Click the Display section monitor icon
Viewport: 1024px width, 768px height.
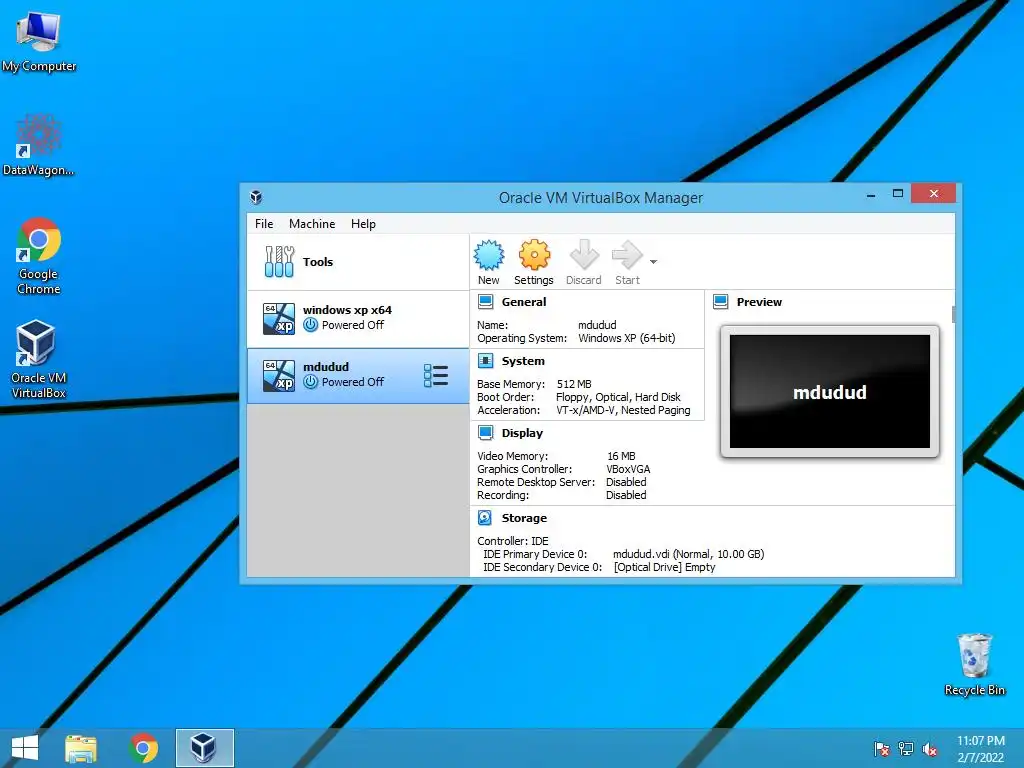click(485, 432)
